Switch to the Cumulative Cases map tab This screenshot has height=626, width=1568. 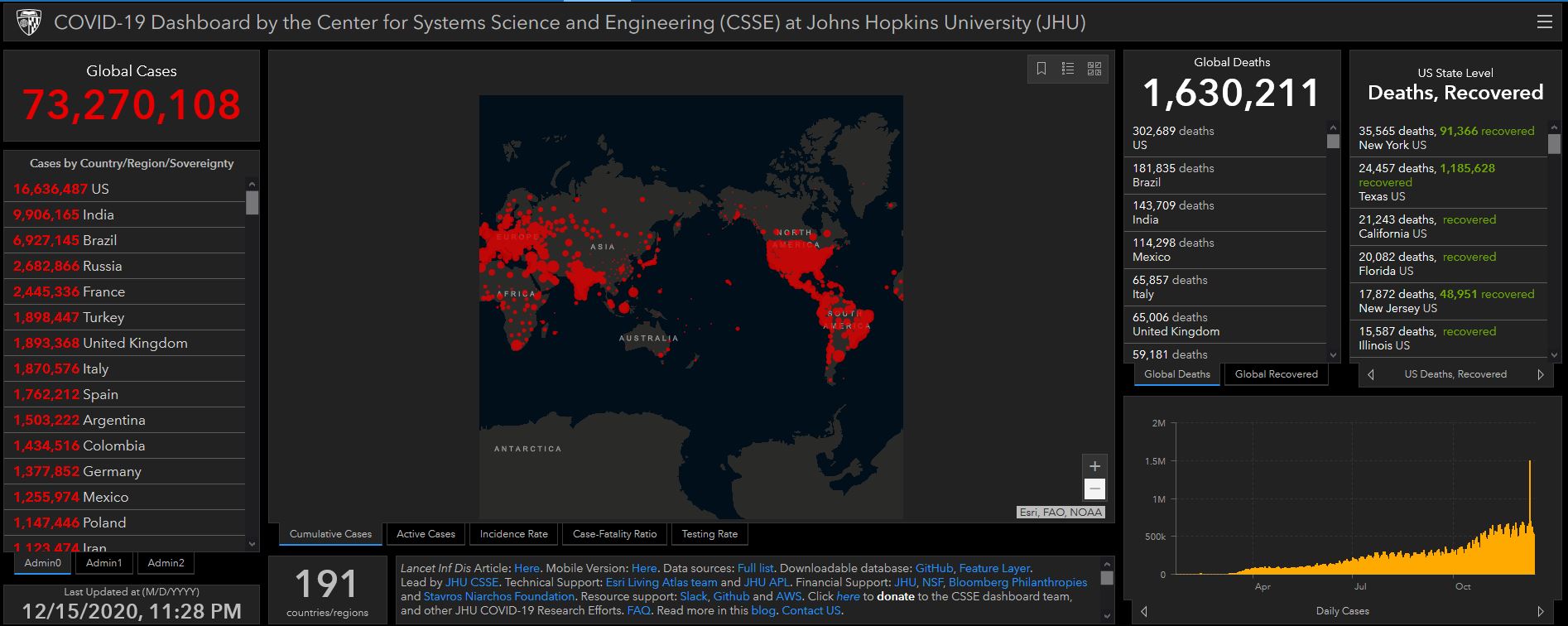(330, 534)
